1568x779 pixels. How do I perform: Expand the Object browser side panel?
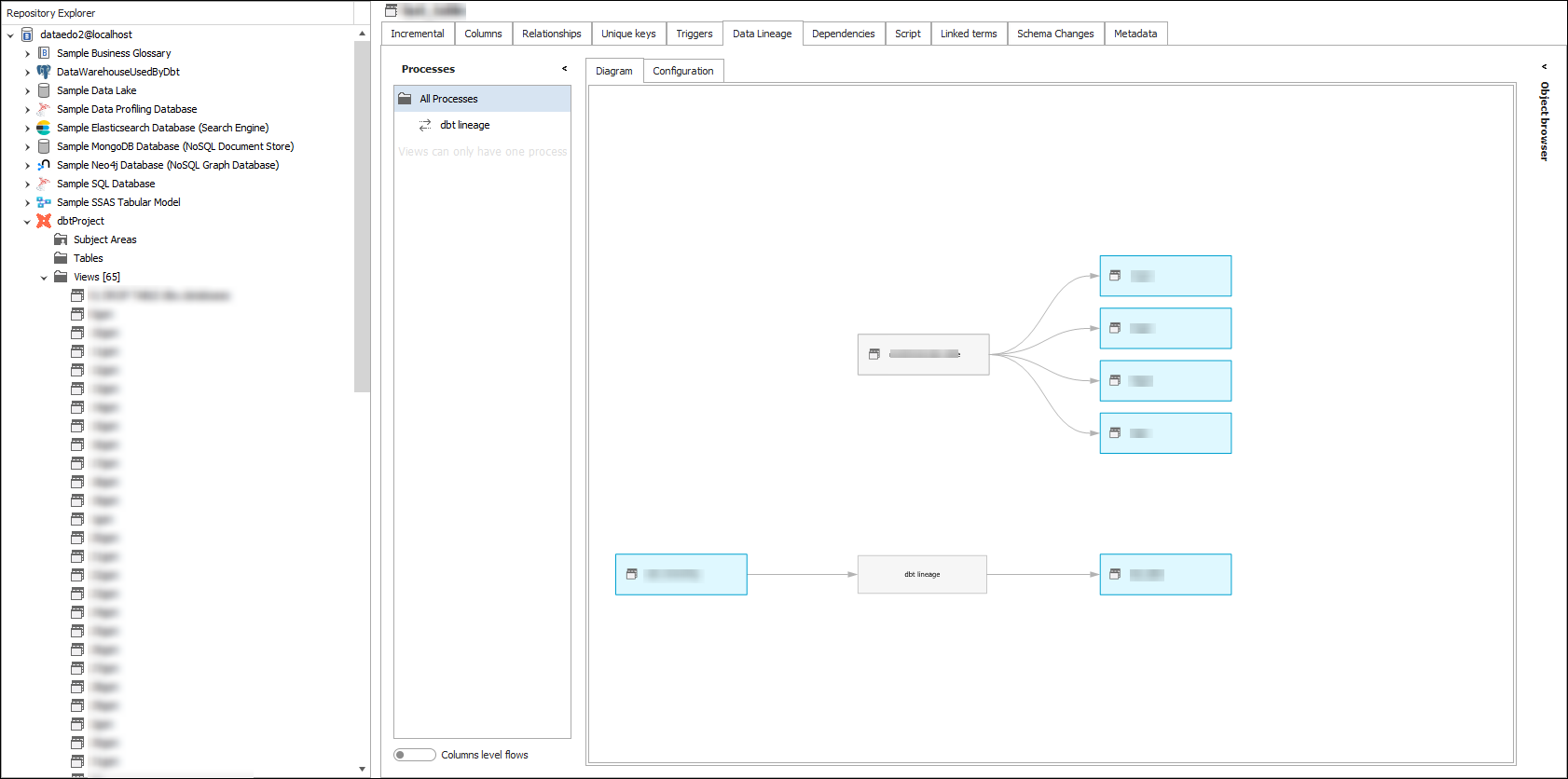point(1544,67)
